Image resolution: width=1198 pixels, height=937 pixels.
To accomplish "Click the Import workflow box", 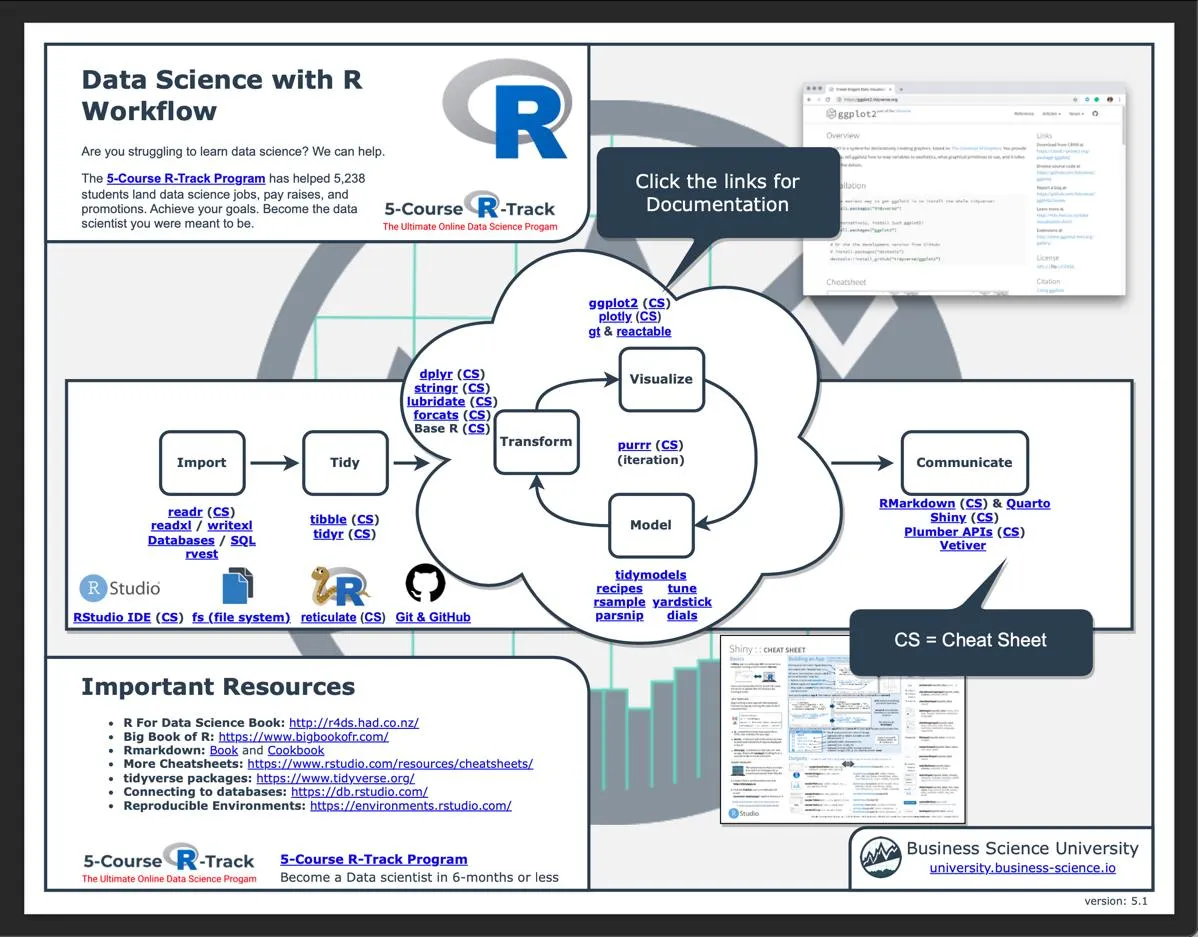I will coord(202,462).
